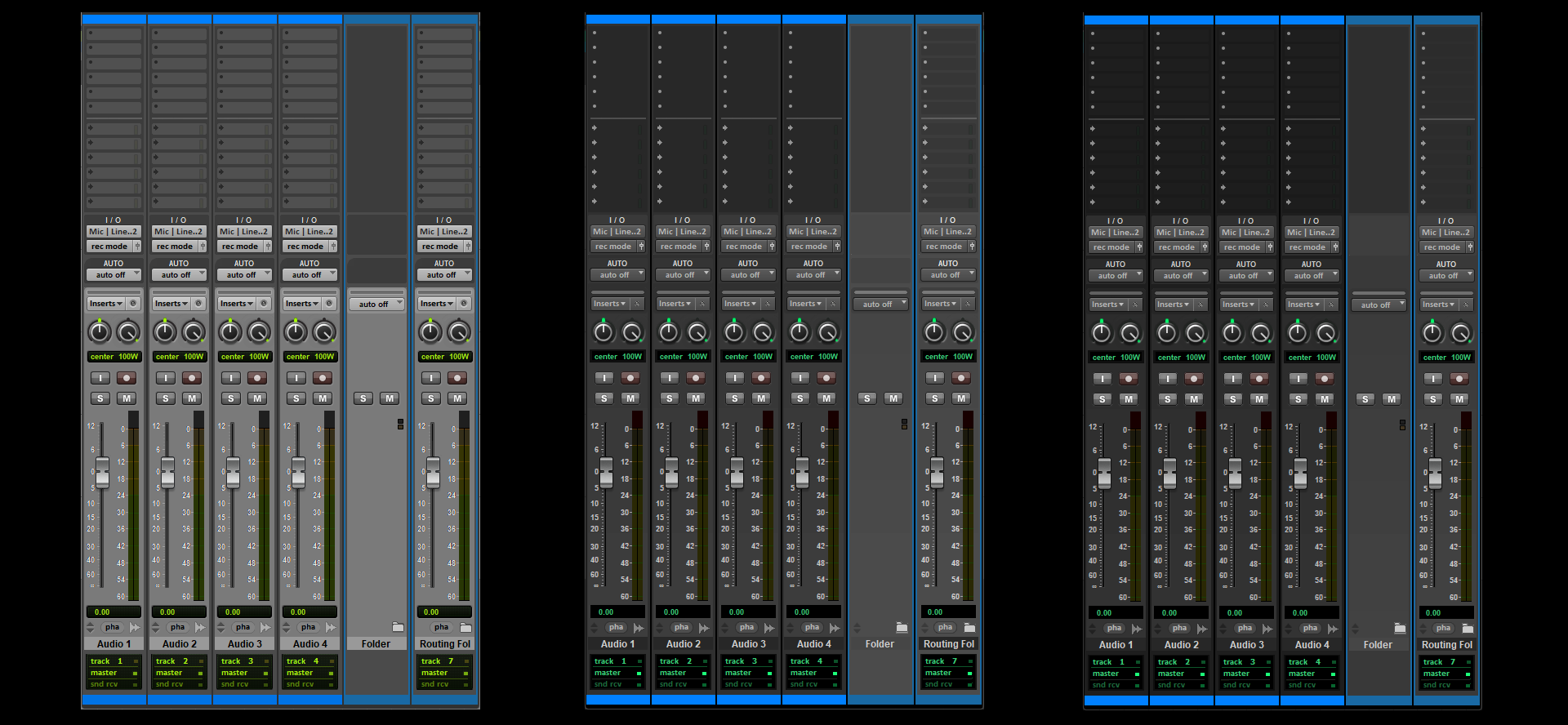This screenshot has height=725, width=1568.
Task: Click the small icon beside Audio 4's Inserts, leftmost mixer
Action: pyautogui.click(x=329, y=304)
